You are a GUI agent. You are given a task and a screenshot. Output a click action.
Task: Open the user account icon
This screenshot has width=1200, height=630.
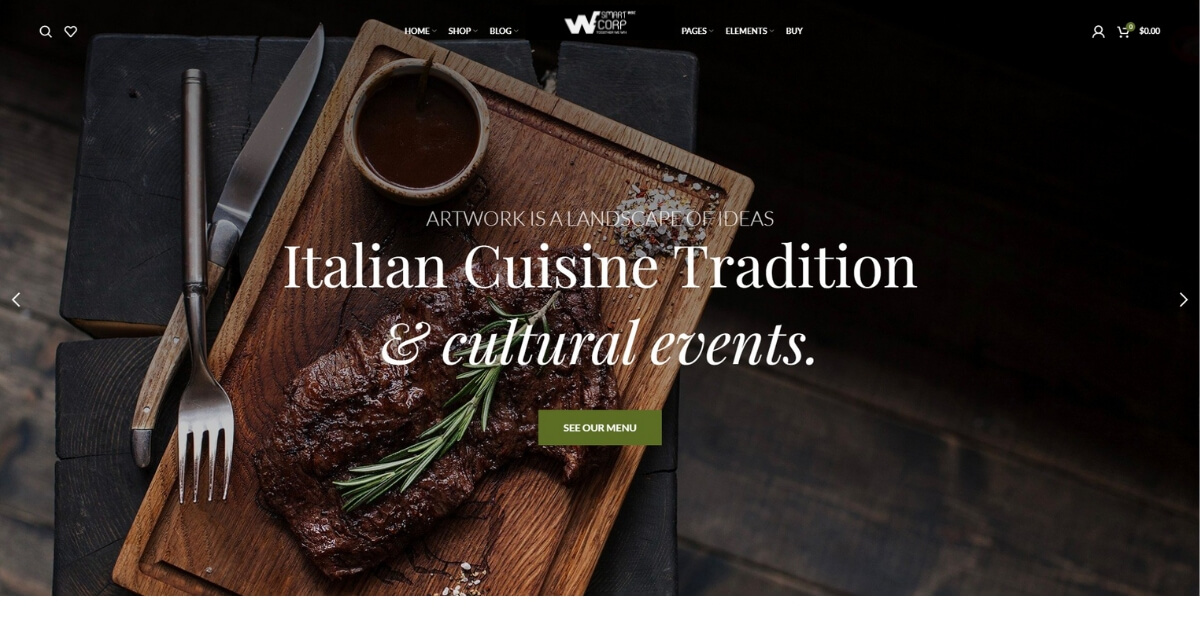pos(1098,32)
